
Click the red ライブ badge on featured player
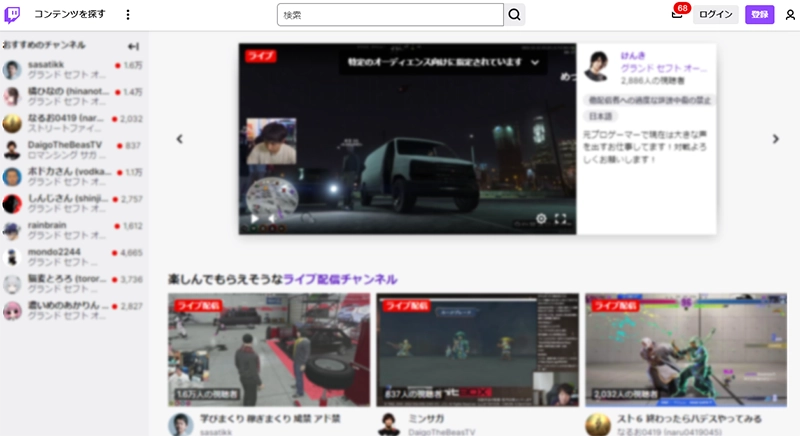point(261,56)
